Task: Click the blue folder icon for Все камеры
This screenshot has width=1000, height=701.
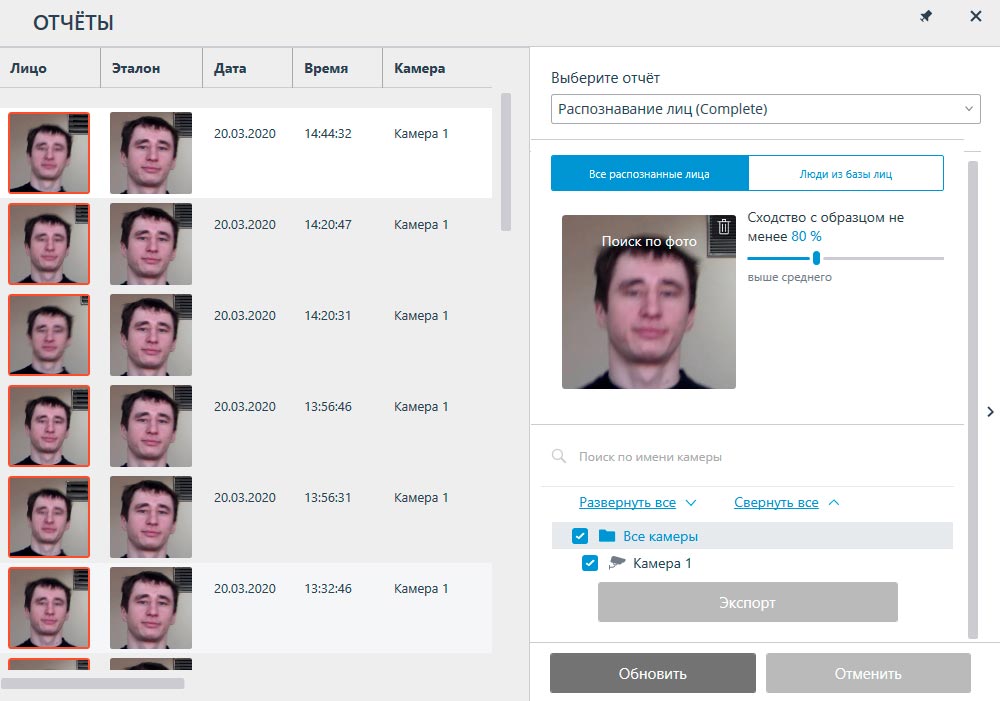Action: pyautogui.click(x=607, y=536)
